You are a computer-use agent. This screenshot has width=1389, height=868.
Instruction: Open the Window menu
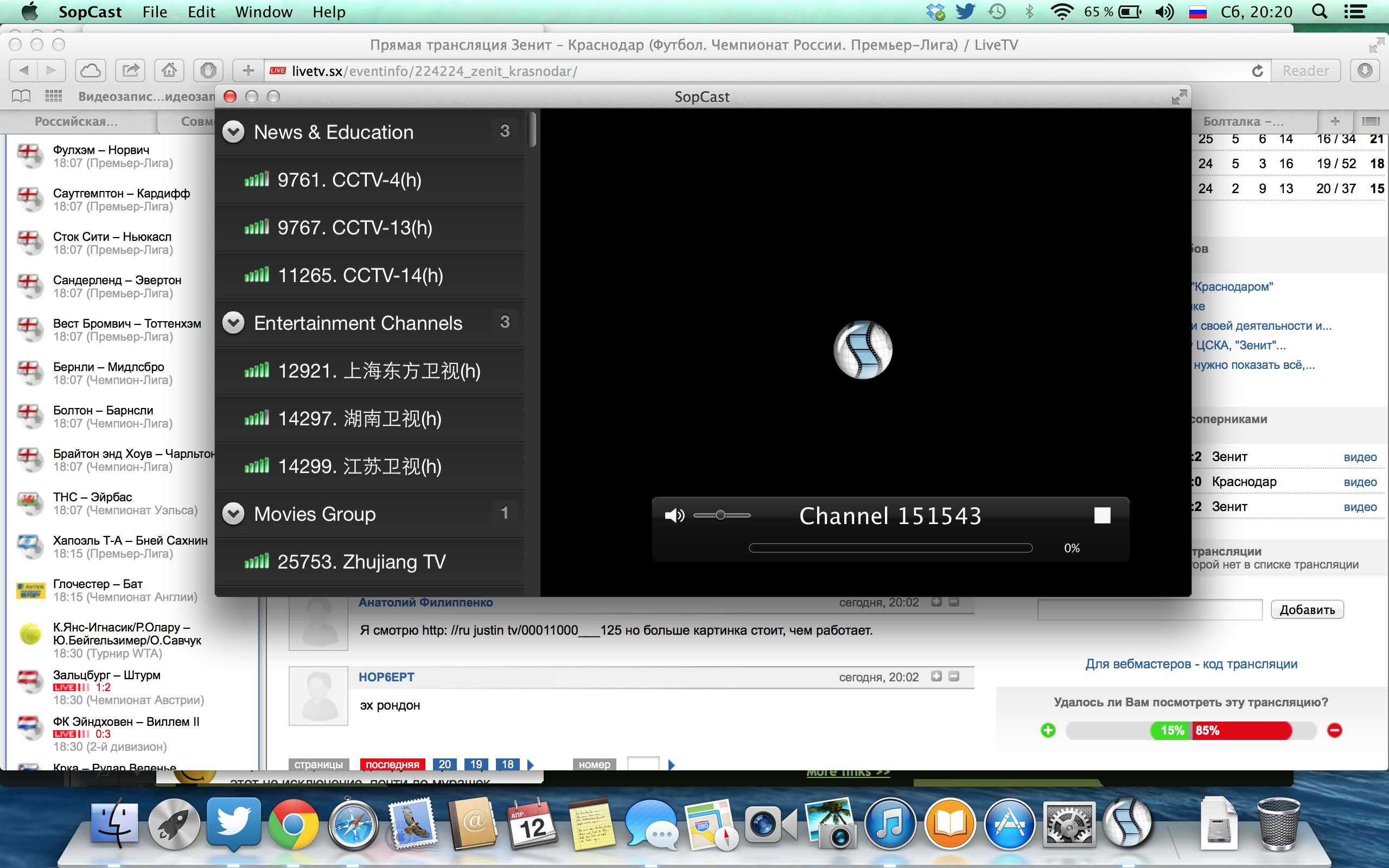[x=264, y=11]
